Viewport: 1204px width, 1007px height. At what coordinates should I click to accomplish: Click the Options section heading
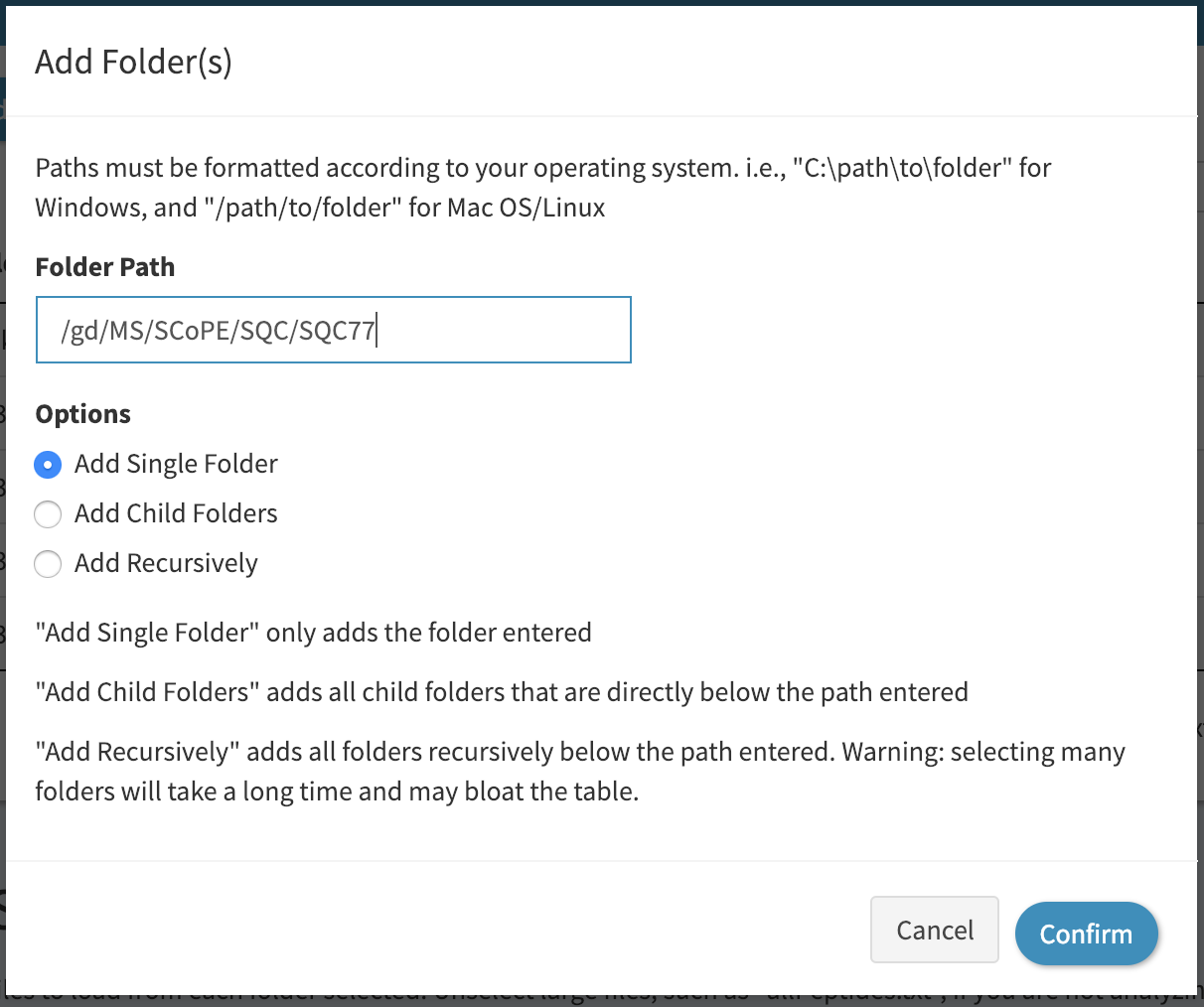click(x=83, y=414)
